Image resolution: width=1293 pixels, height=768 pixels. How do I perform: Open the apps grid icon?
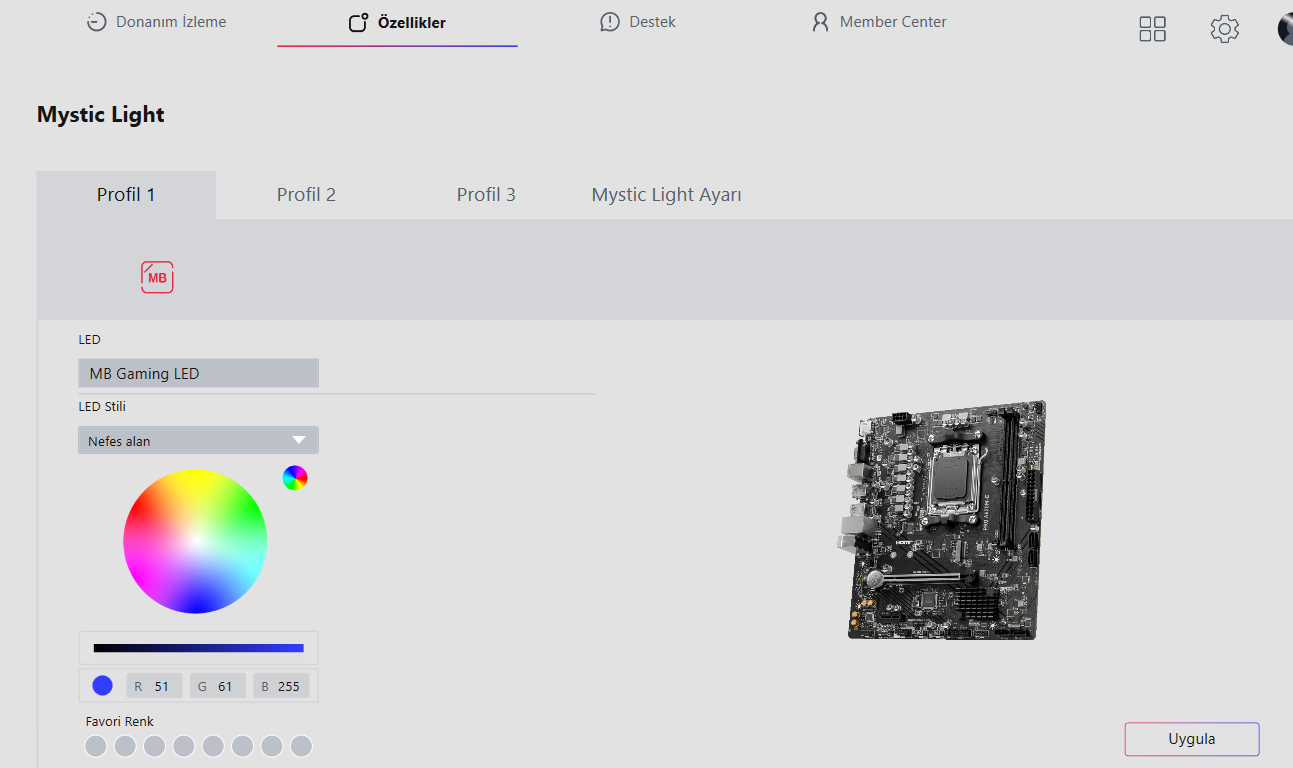click(x=1153, y=29)
